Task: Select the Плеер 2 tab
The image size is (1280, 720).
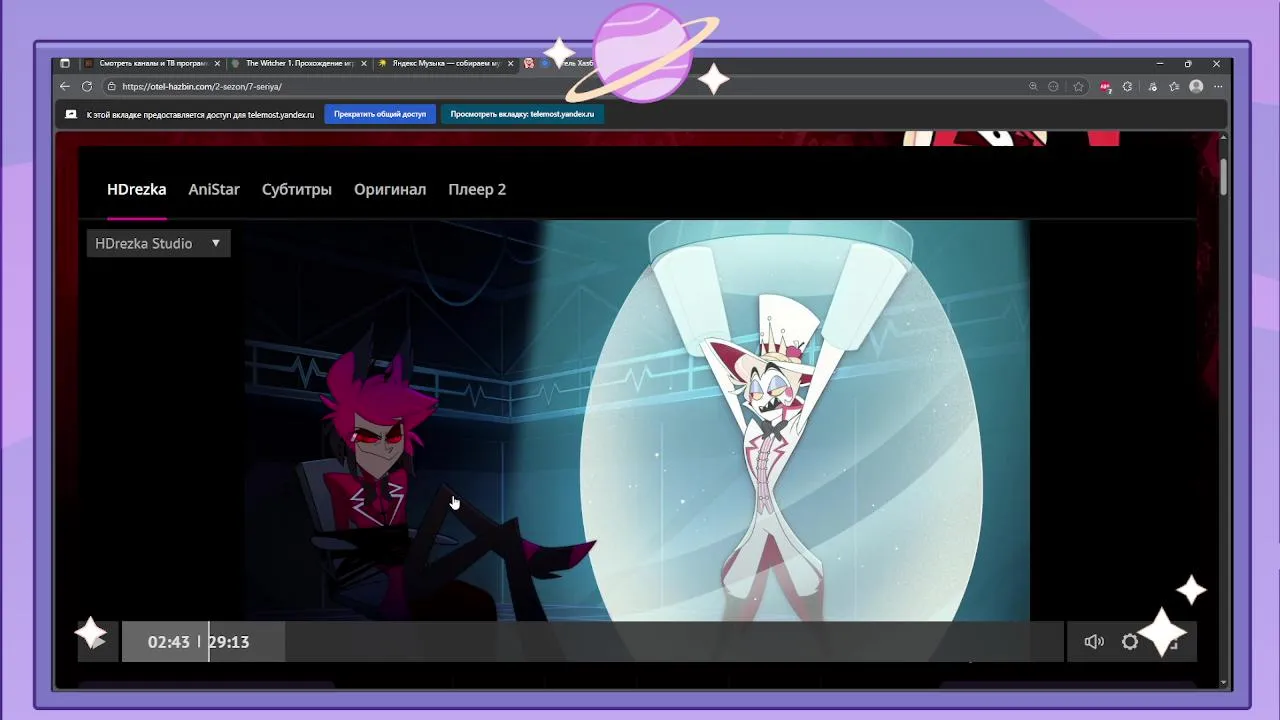Action: pyautogui.click(x=477, y=189)
